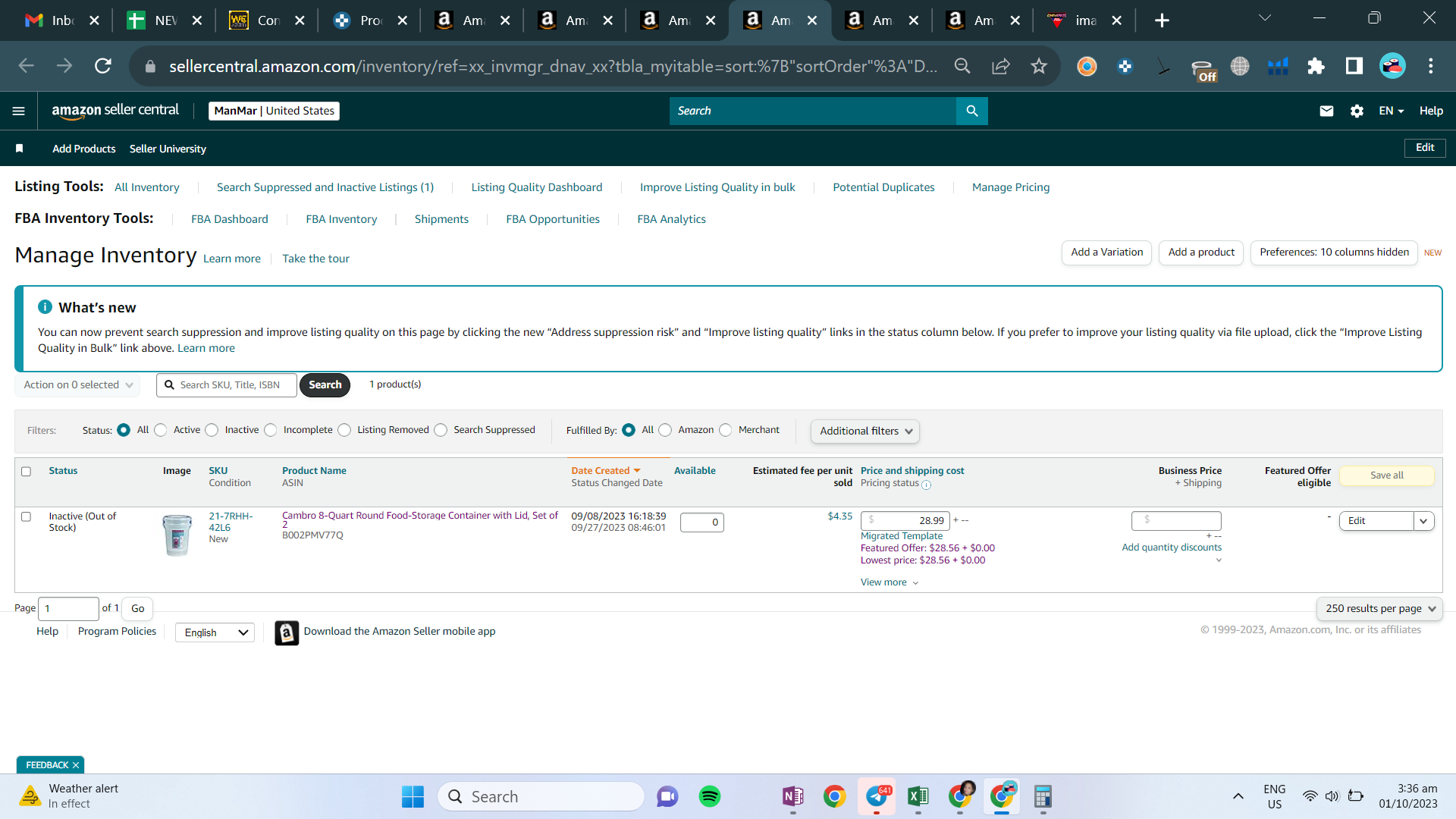This screenshot has height=819, width=1456.
Task: Click the Search SKU, Title, ISBN field
Action: pos(227,385)
